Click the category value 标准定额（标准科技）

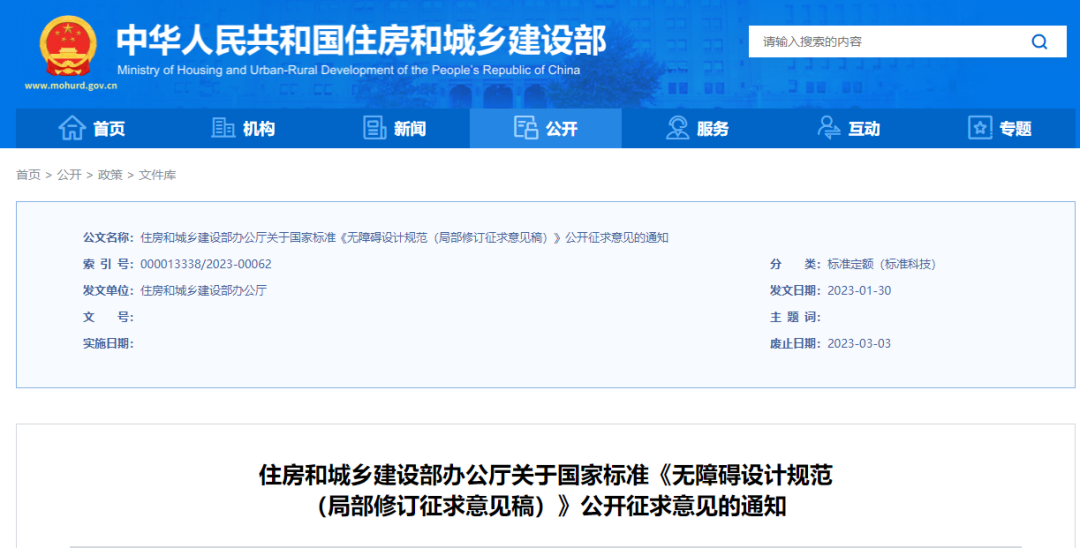(882, 264)
